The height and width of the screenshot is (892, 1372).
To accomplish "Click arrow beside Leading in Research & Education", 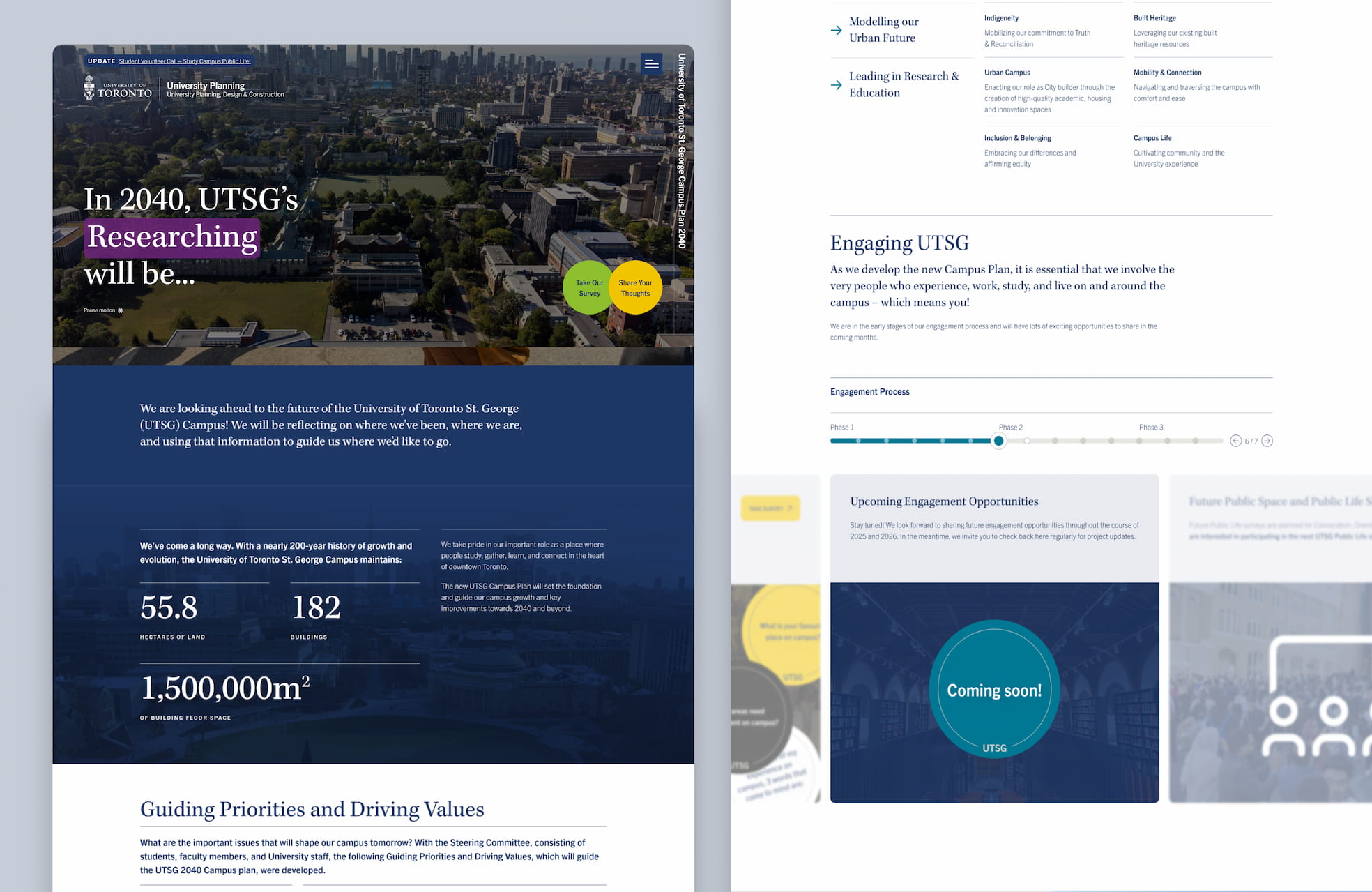I will (837, 85).
